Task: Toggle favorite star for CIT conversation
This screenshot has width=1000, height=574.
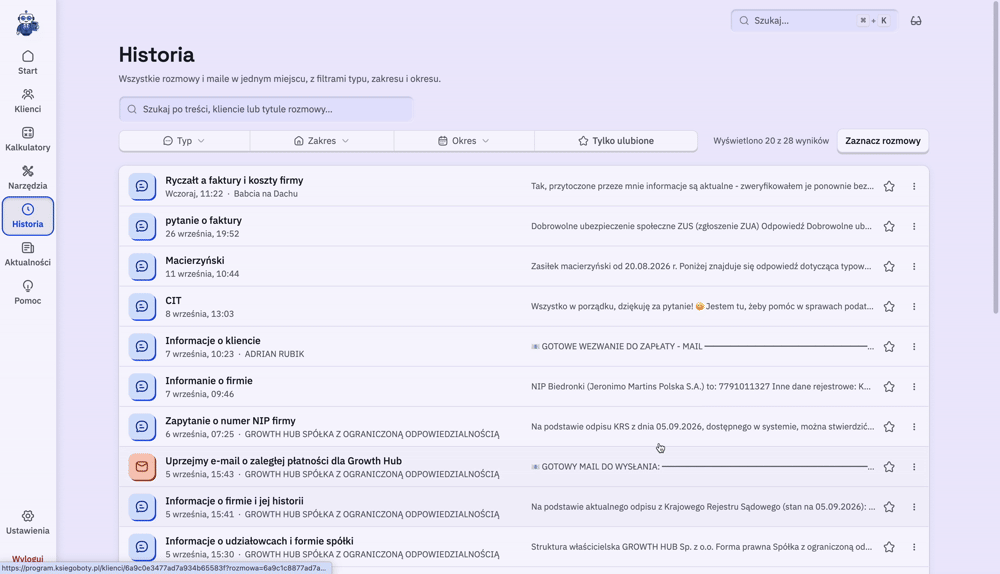Action: 889,307
